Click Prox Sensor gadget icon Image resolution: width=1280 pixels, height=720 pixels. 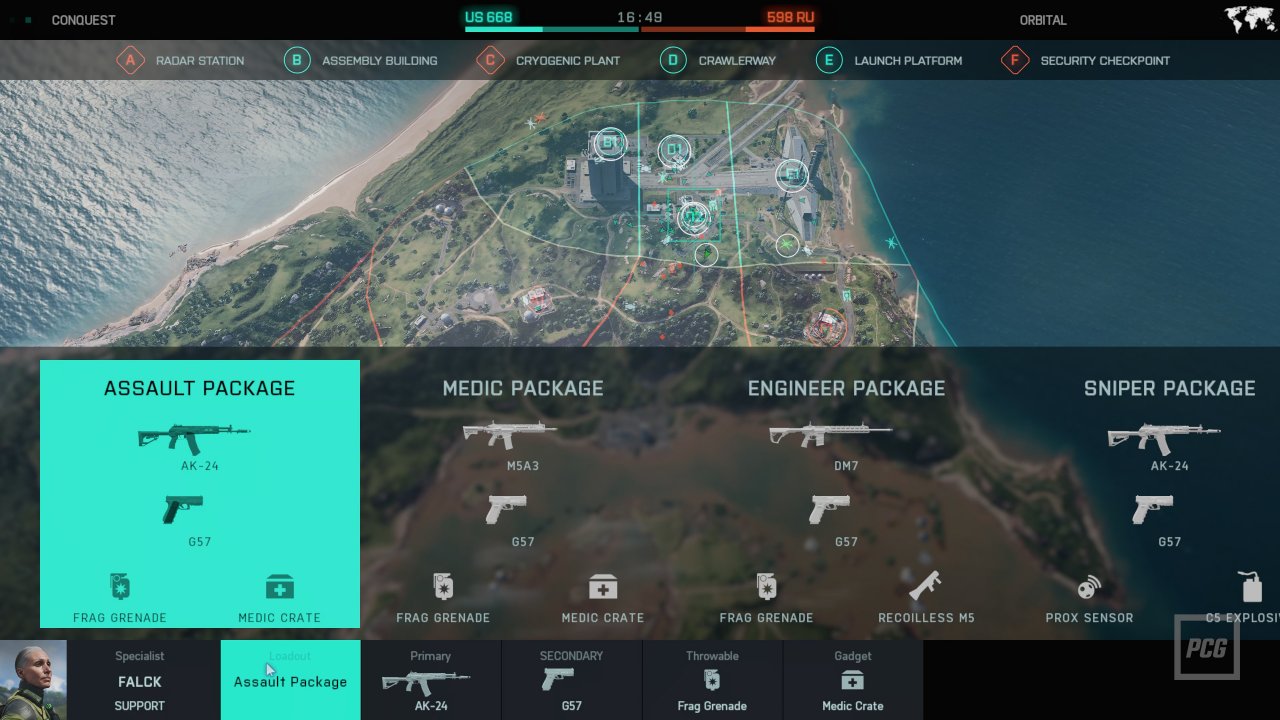[x=1089, y=587]
